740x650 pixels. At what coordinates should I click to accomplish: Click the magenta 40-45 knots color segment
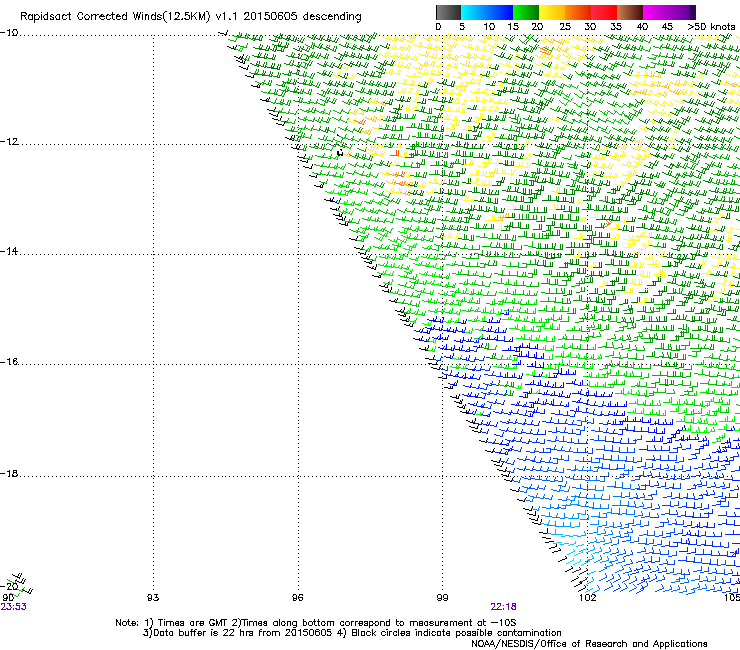click(656, 12)
